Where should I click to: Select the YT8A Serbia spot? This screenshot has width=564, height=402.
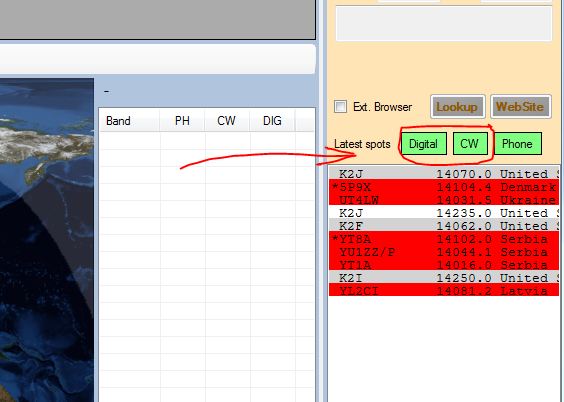(x=444, y=239)
